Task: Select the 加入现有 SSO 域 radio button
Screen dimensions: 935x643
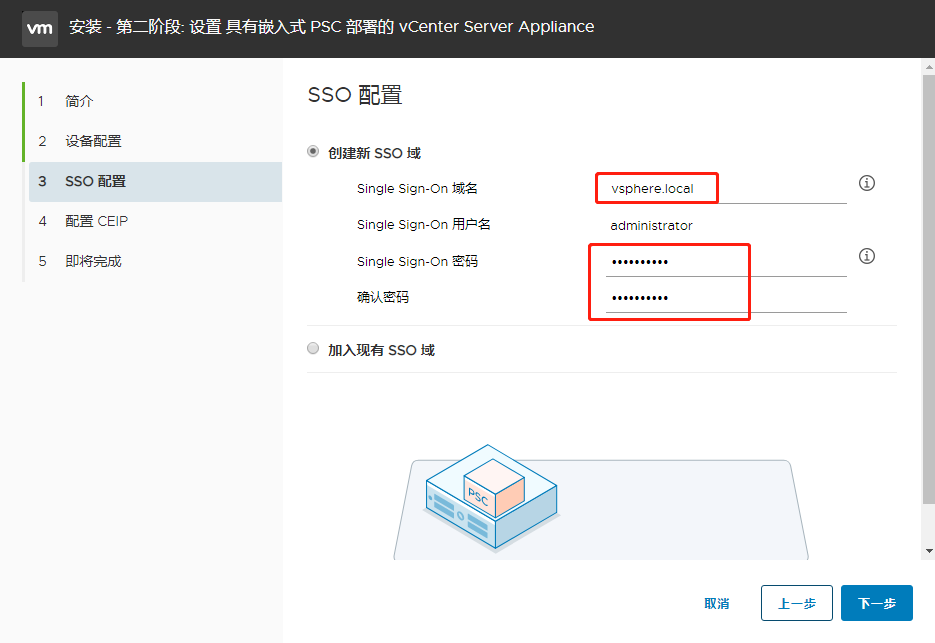Action: pos(313,348)
